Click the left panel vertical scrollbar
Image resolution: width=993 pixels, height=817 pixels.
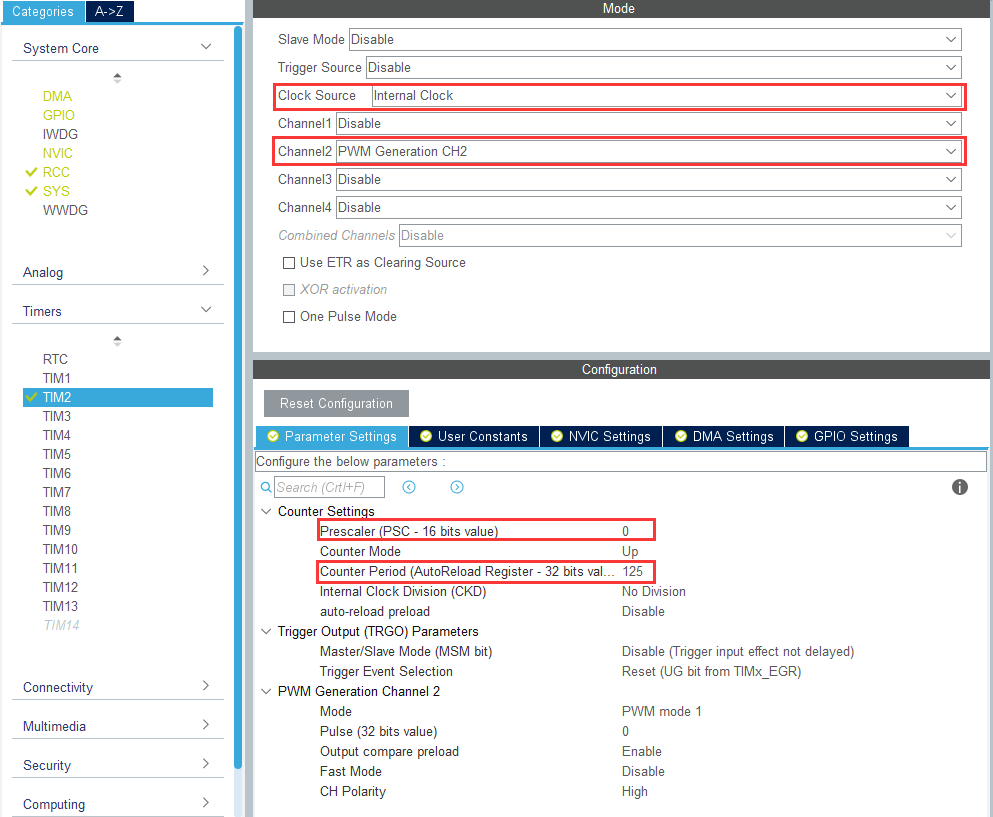pyautogui.click(x=238, y=396)
